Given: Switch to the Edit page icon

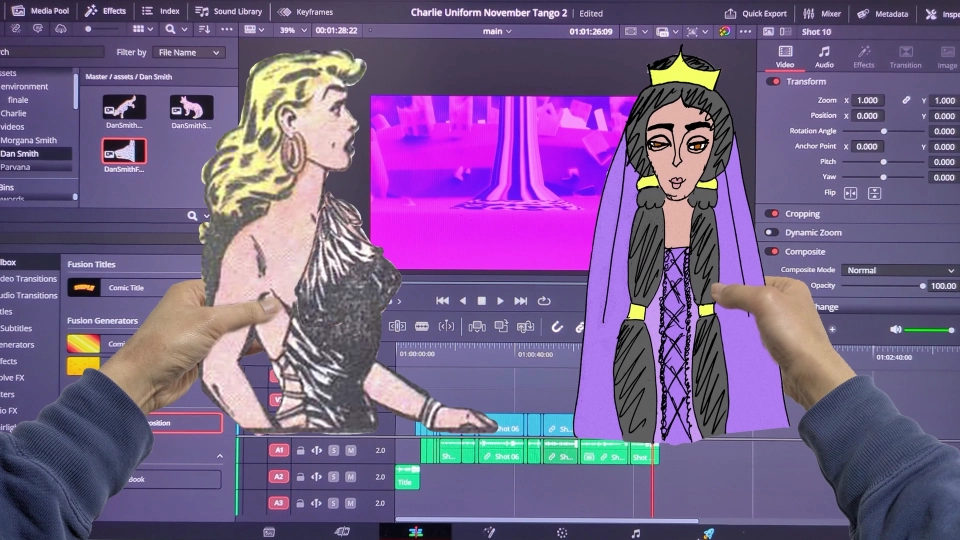Looking at the screenshot, I should 415,532.
